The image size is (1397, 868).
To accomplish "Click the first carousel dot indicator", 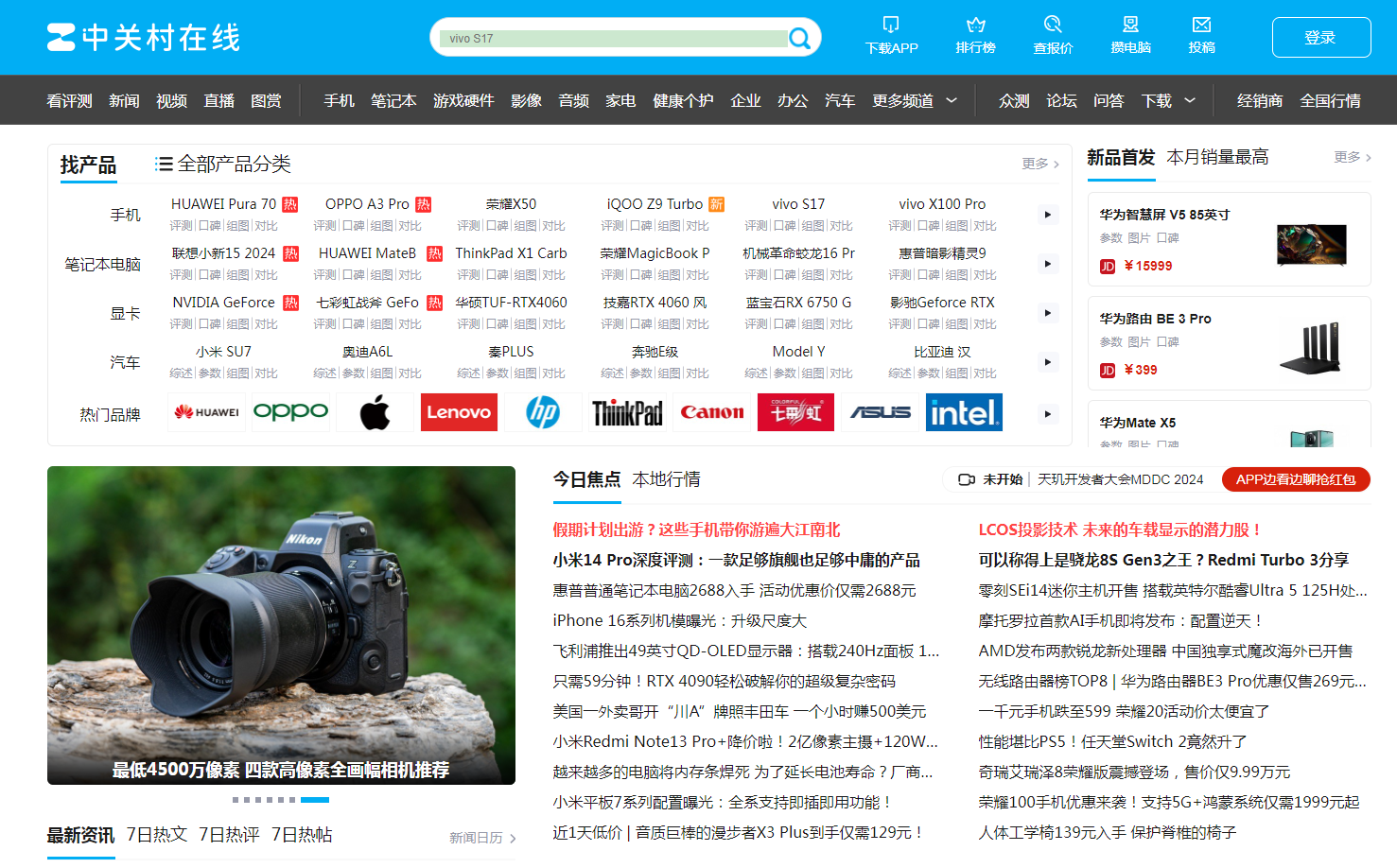I will 236,800.
